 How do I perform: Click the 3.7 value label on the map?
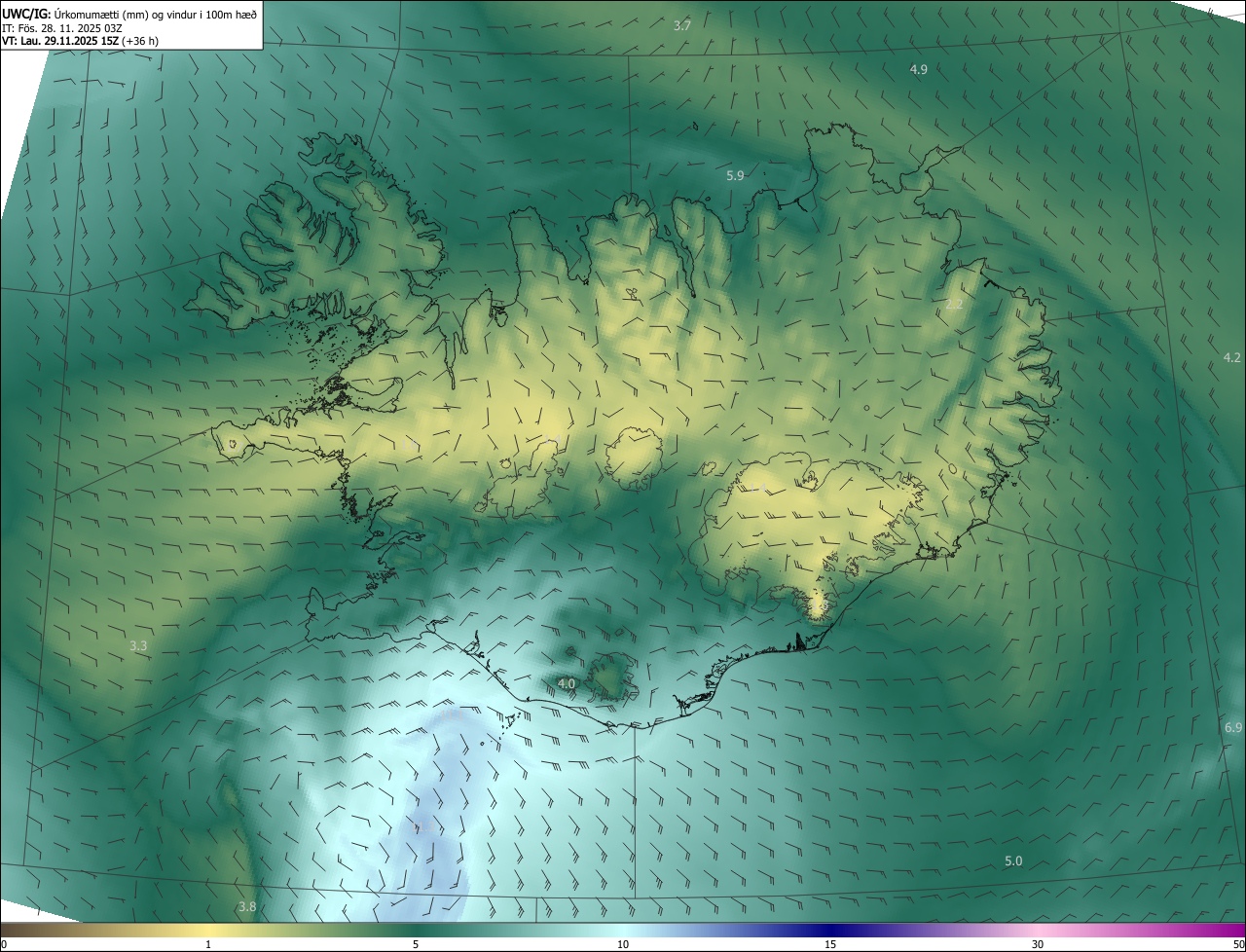tap(682, 25)
